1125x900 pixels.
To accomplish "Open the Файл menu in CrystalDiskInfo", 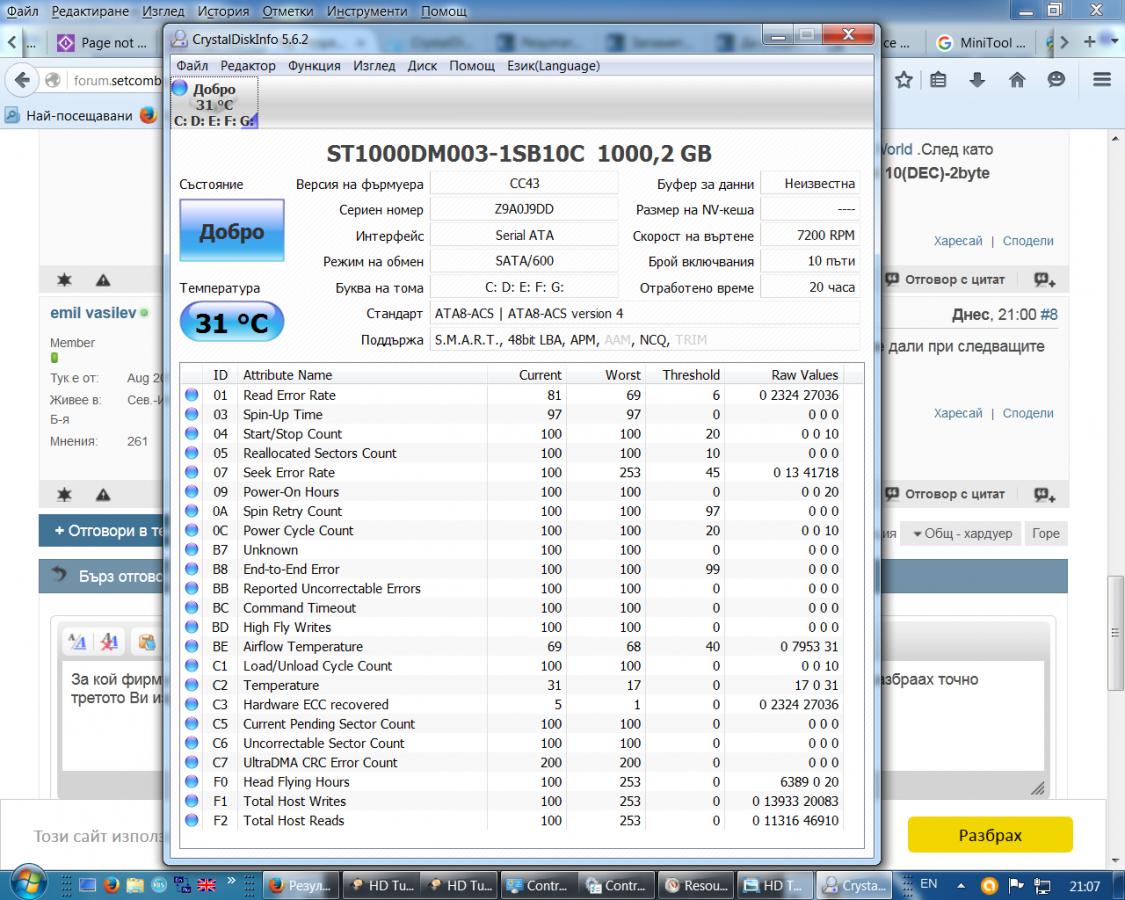I will 192,66.
